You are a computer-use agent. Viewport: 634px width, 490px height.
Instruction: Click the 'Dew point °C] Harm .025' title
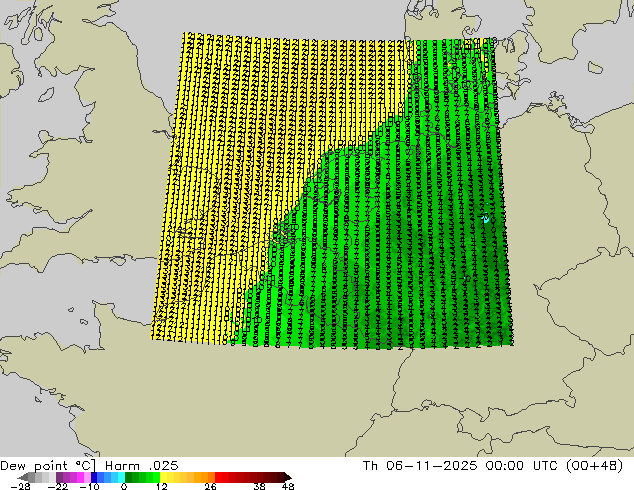[x=89, y=466]
